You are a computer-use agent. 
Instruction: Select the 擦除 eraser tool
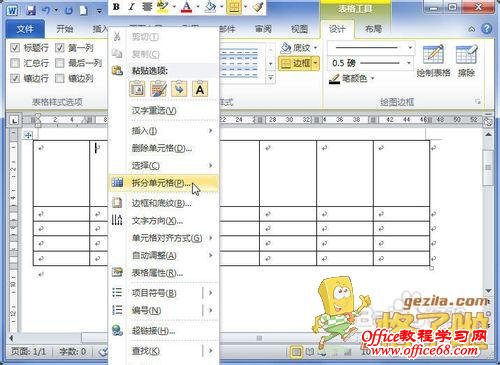tap(466, 61)
